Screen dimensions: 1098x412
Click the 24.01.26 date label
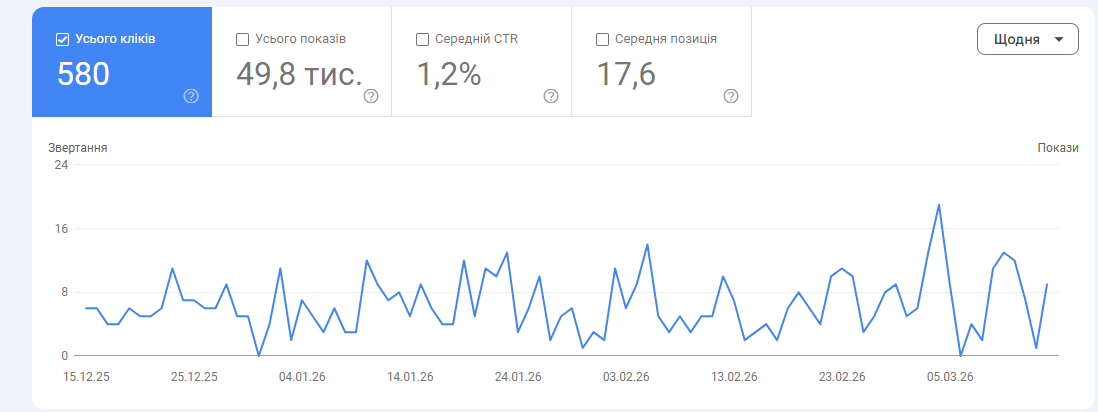click(x=518, y=377)
